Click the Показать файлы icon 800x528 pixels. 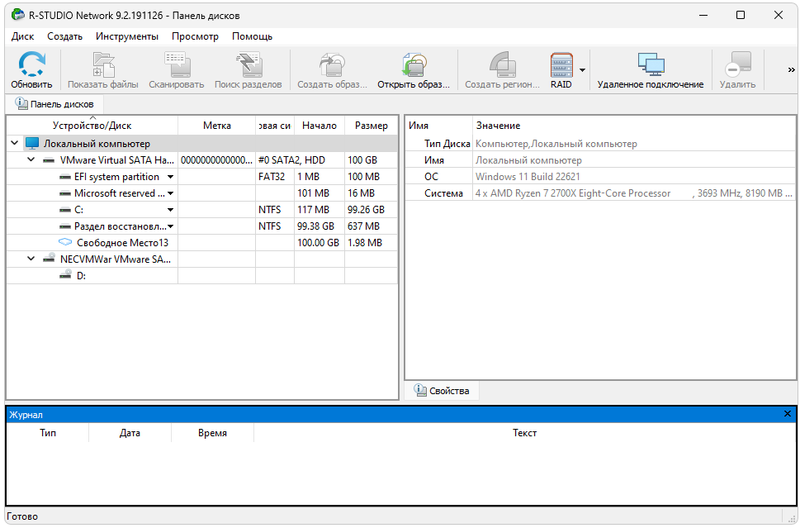tap(102, 66)
